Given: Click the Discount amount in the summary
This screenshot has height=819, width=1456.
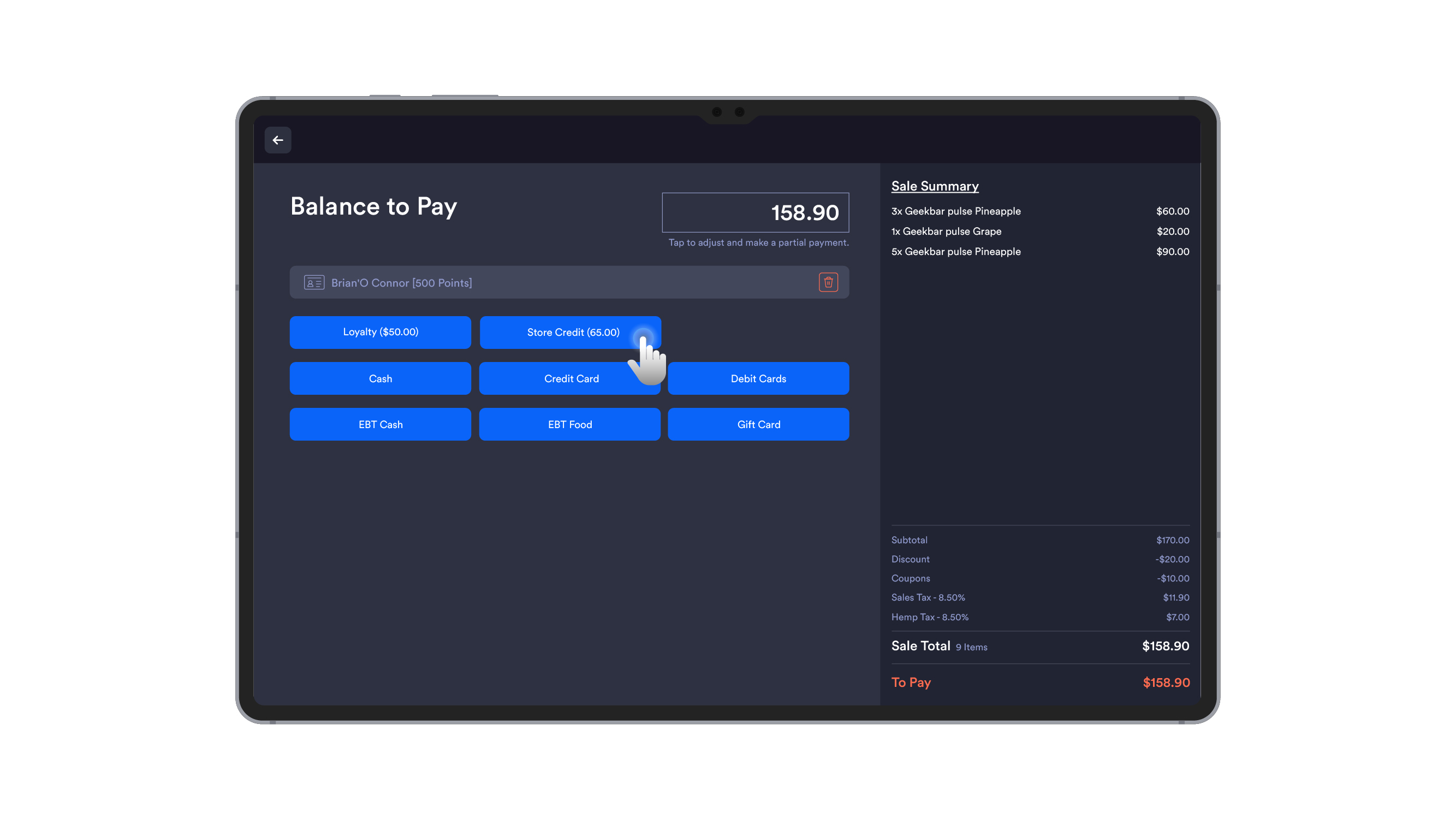Looking at the screenshot, I should 1172,559.
